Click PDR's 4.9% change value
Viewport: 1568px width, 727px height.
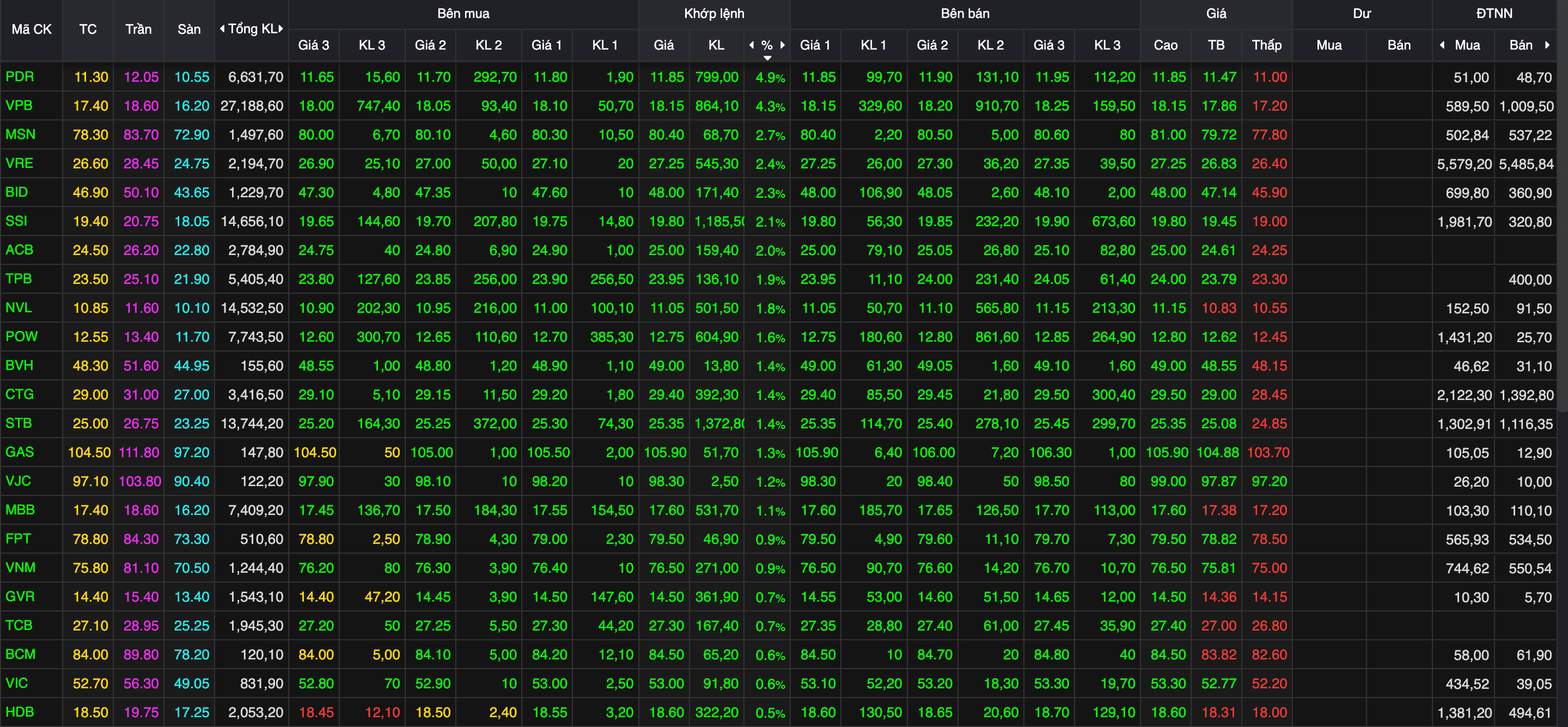point(770,77)
